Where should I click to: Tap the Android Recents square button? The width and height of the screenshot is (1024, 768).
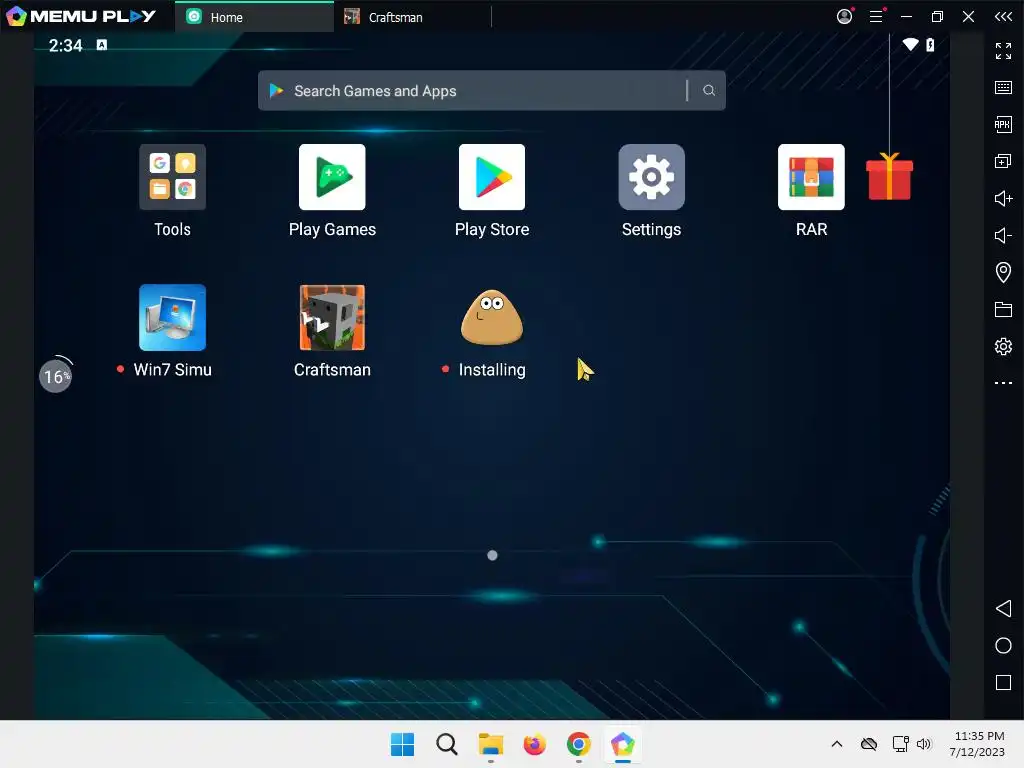pos(1003,682)
